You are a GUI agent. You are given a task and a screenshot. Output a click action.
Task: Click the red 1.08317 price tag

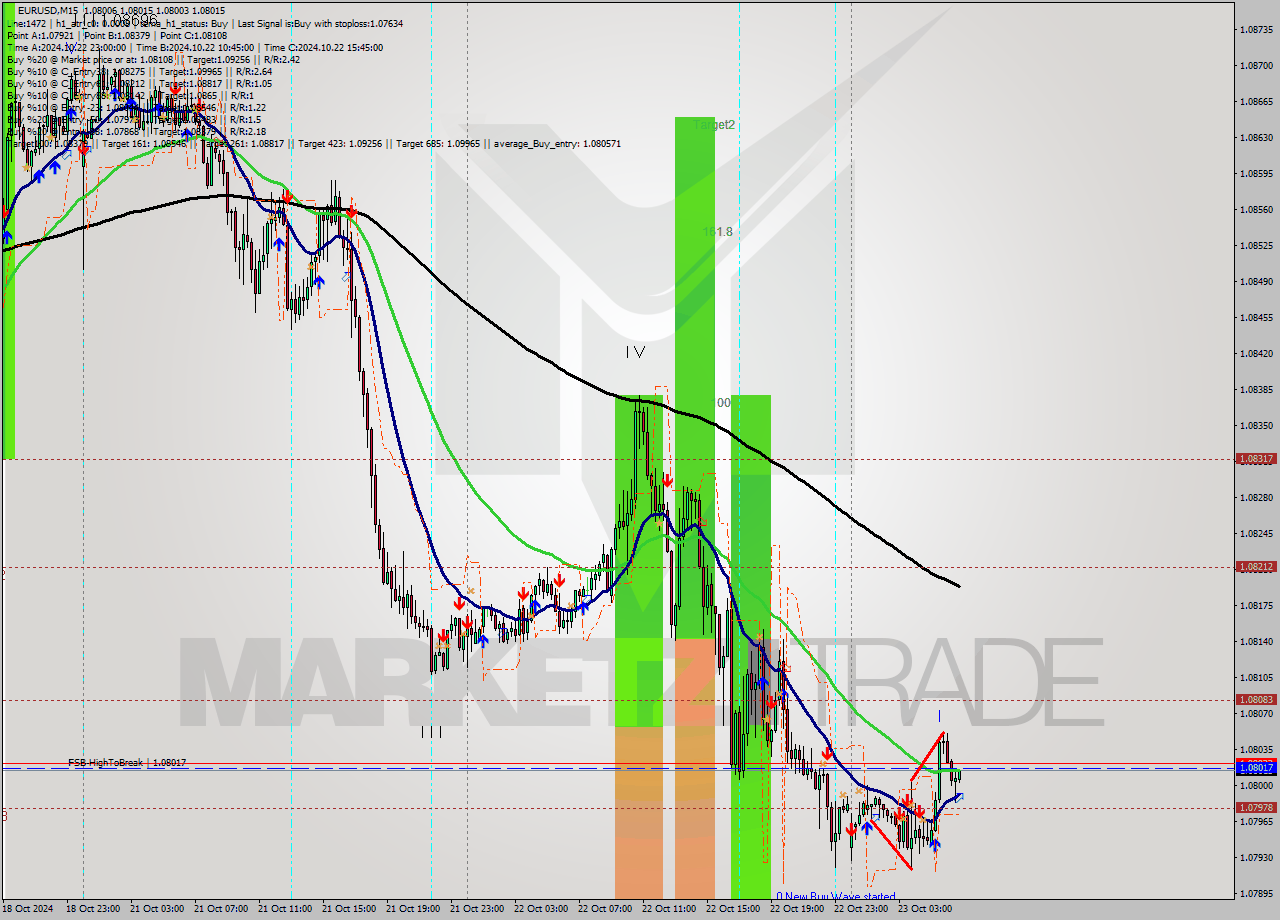(1256, 459)
